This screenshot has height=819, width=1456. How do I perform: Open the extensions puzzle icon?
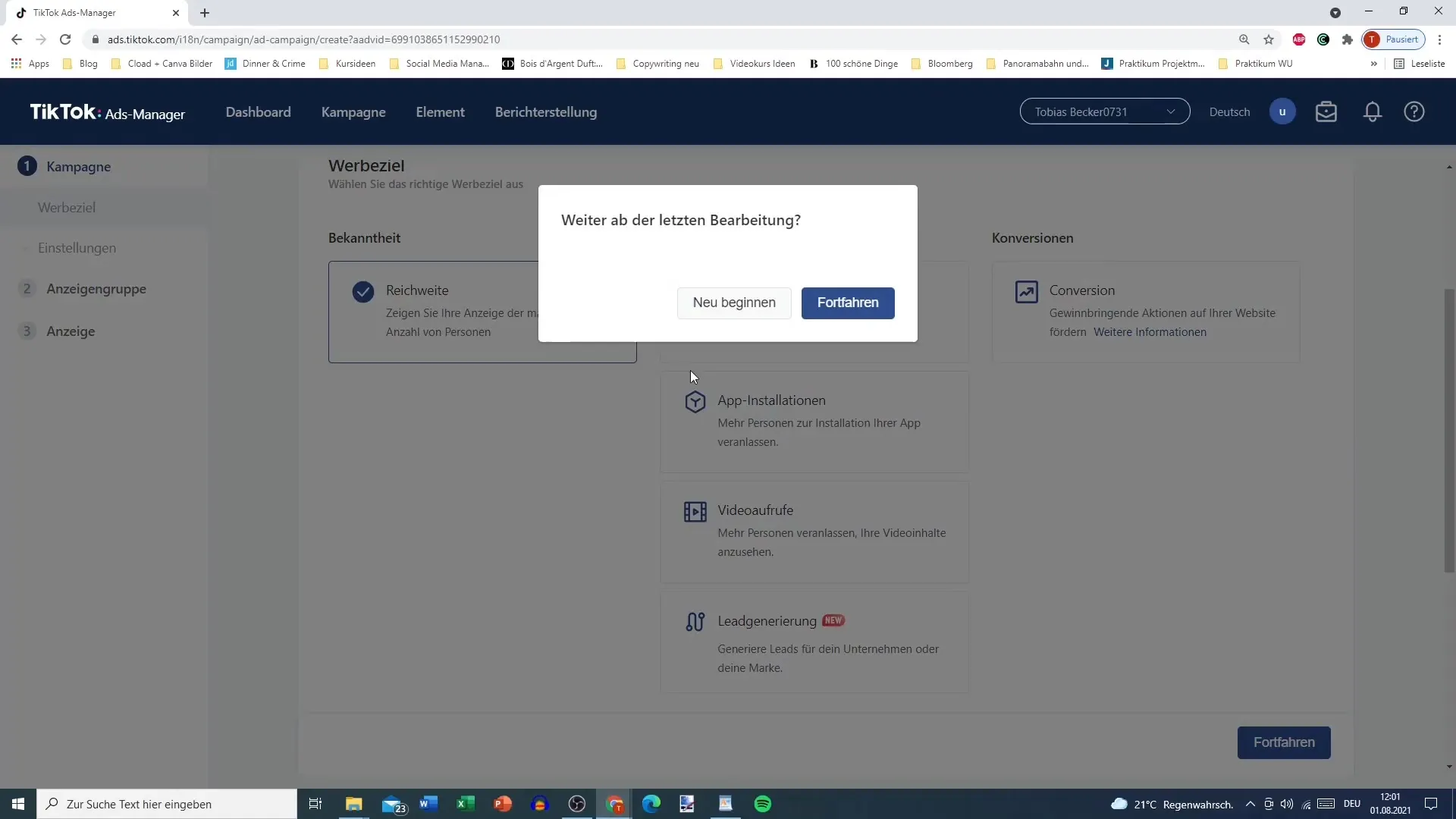pos(1348,39)
